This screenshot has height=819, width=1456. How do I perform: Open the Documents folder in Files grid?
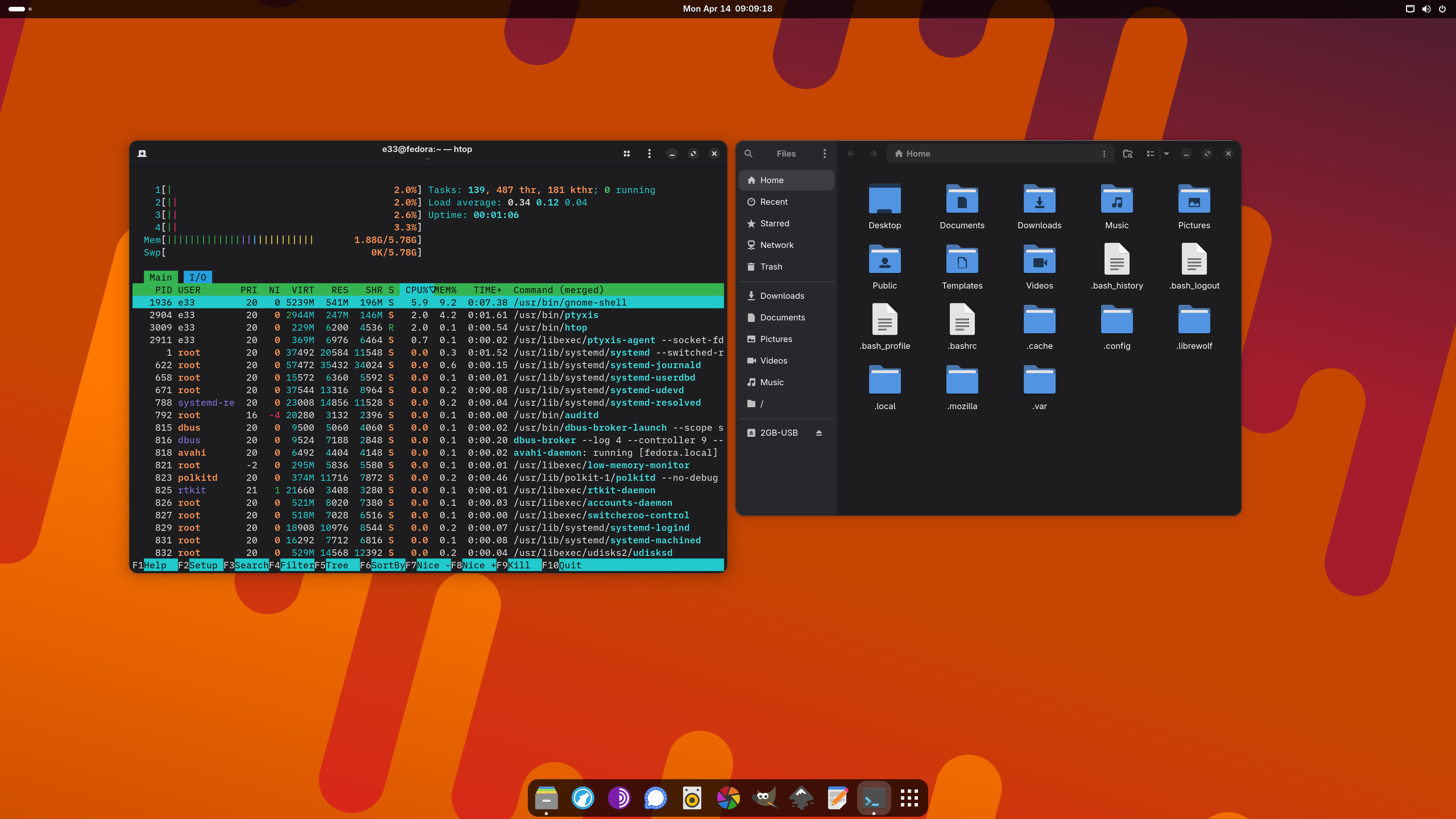pos(962,199)
